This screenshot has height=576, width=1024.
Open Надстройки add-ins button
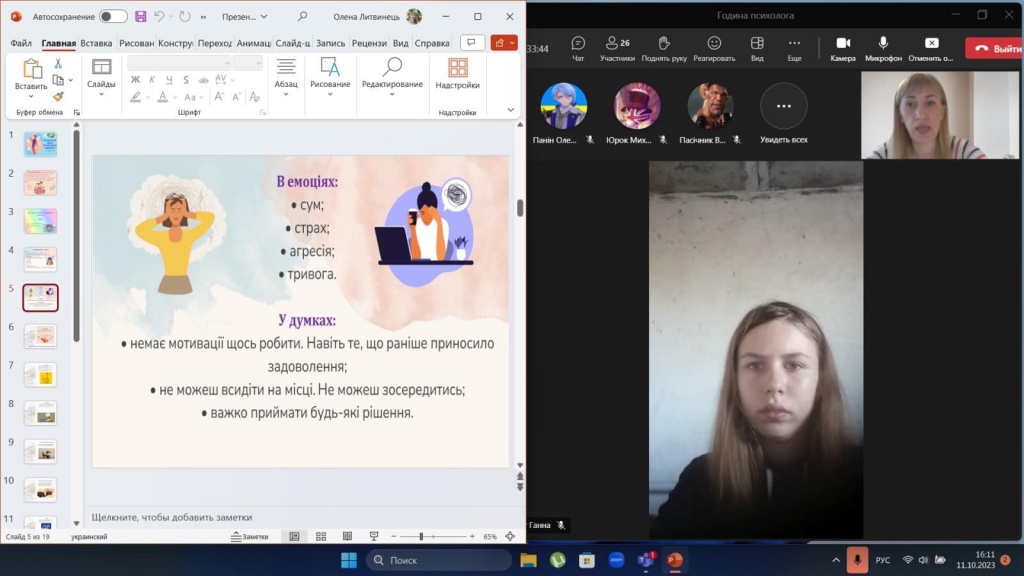point(457,74)
